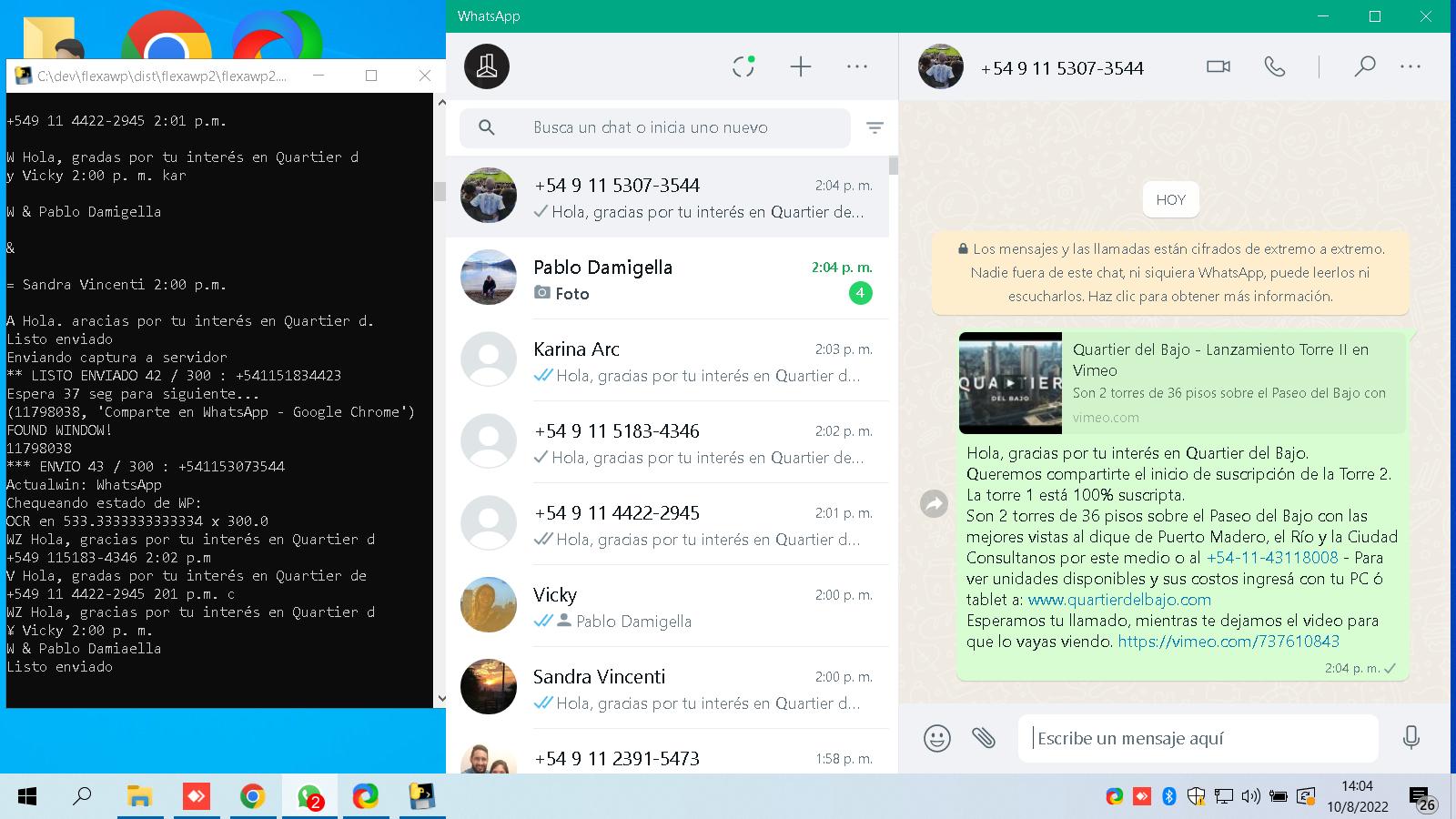Open chat with Pablo Damigella
Viewport: 1456px width, 819px height.
[667, 278]
